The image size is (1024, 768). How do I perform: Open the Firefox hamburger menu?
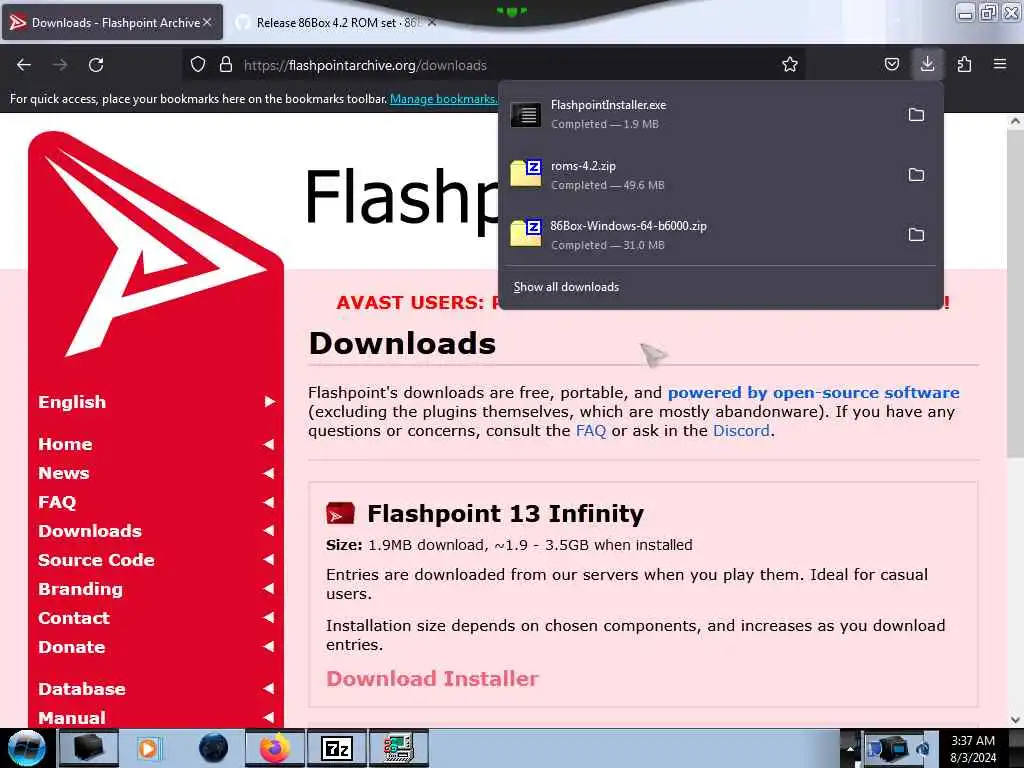[1000, 65]
